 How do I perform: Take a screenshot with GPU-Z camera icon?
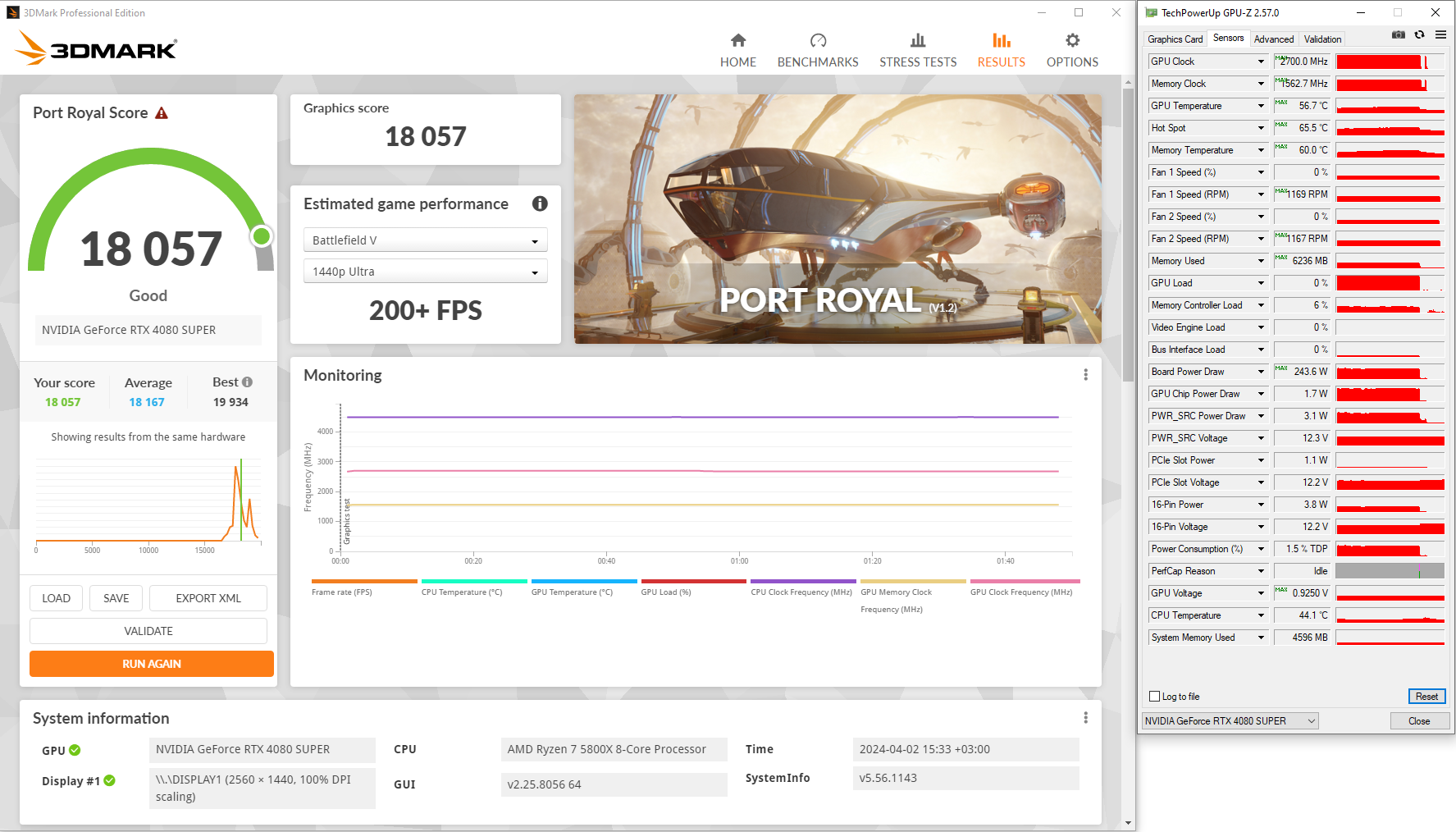click(x=1399, y=34)
